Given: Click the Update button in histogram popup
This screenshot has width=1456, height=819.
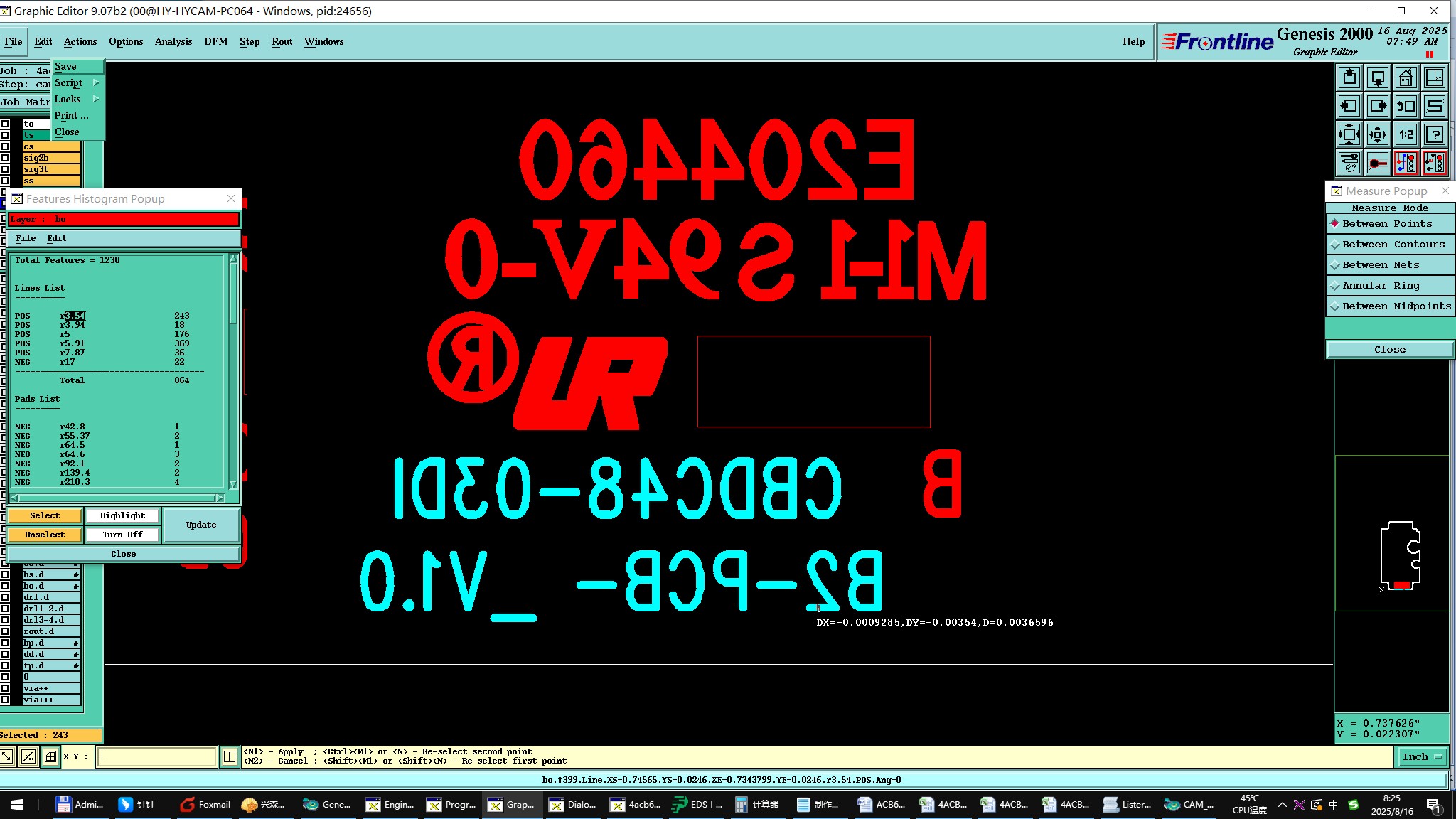Looking at the screenshot, I should 200,525.
